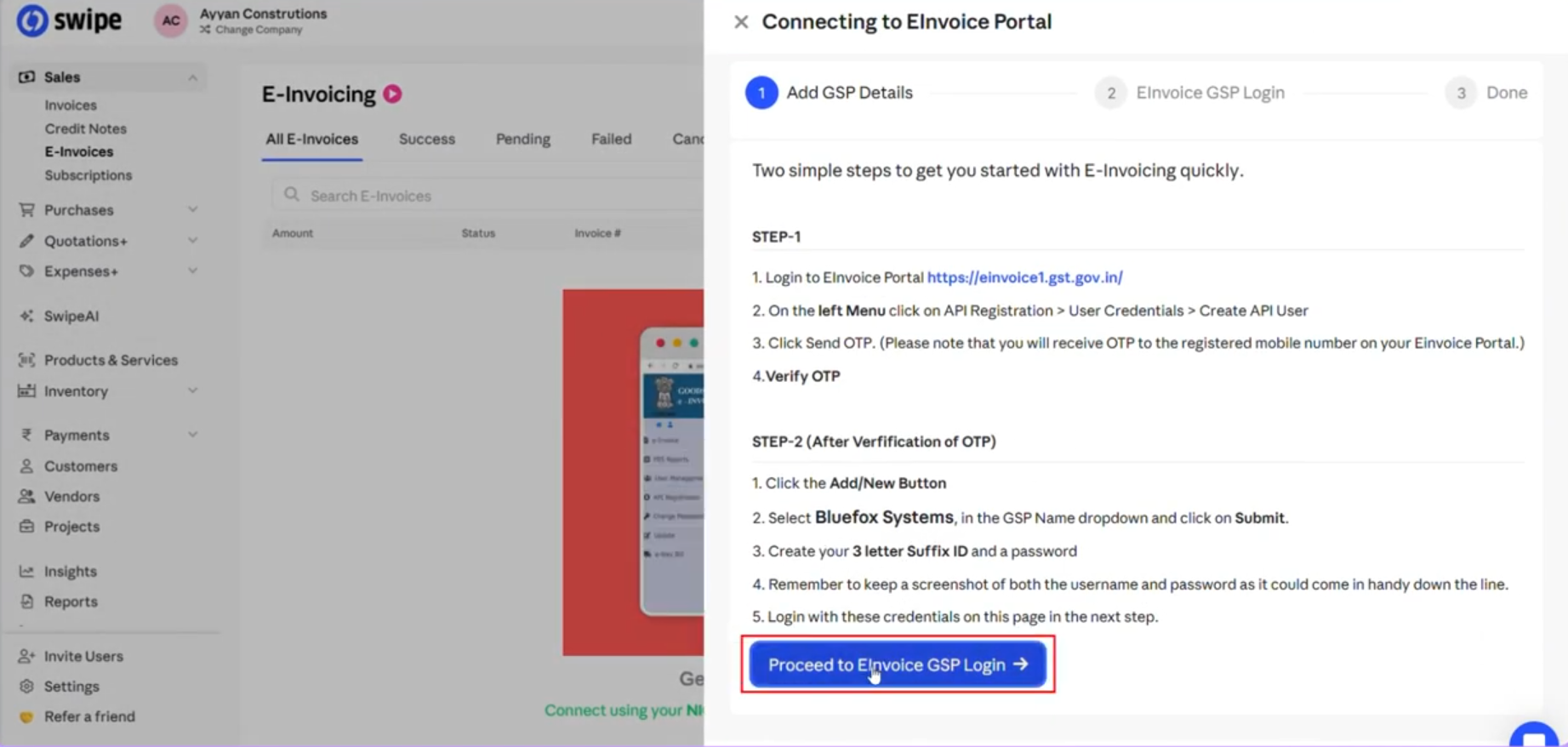Open the Refer a friend label

tap(89, 716)
